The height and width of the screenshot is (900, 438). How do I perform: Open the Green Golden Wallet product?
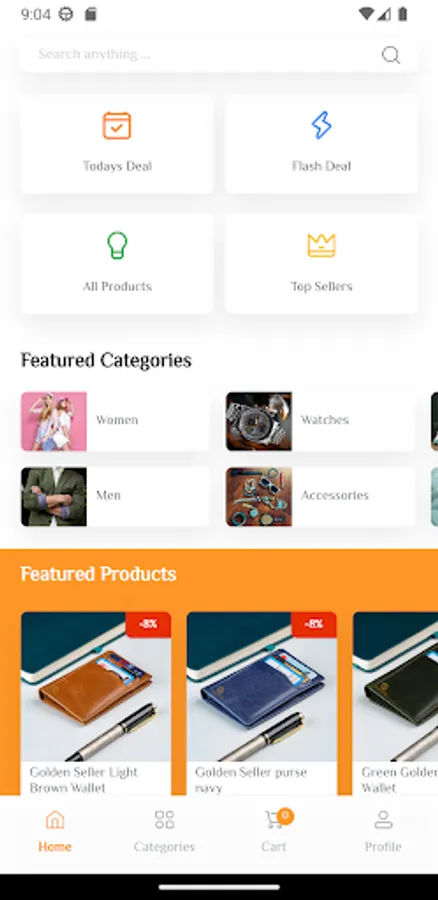396,704
